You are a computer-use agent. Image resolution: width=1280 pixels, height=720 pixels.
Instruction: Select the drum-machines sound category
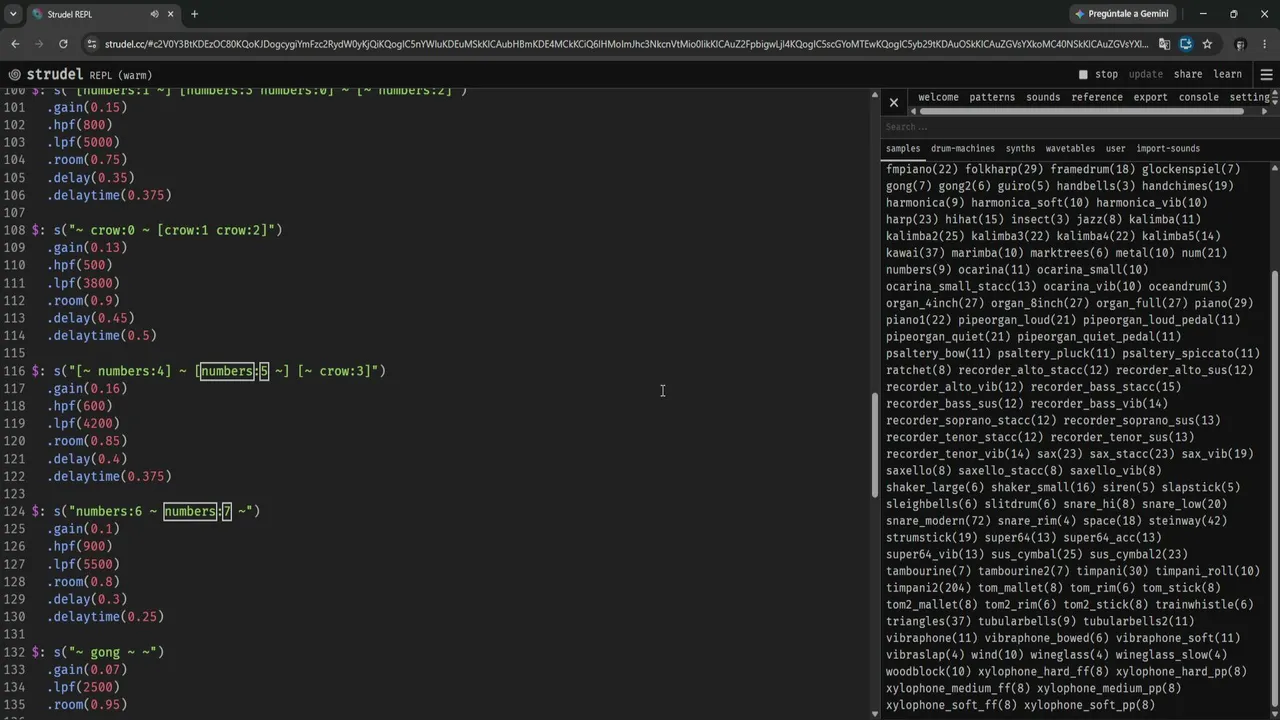963,149
